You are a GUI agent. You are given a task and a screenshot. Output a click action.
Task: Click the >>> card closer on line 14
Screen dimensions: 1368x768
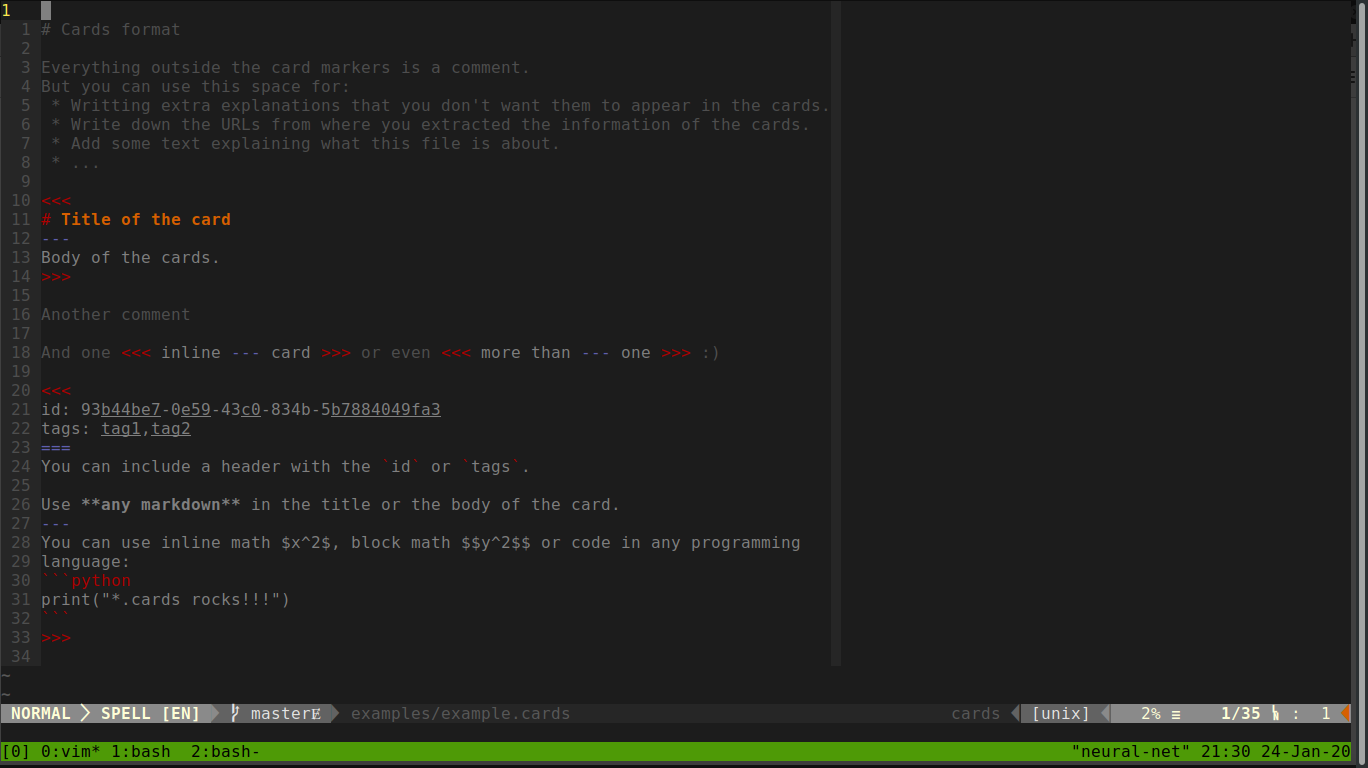click(56, 276)
